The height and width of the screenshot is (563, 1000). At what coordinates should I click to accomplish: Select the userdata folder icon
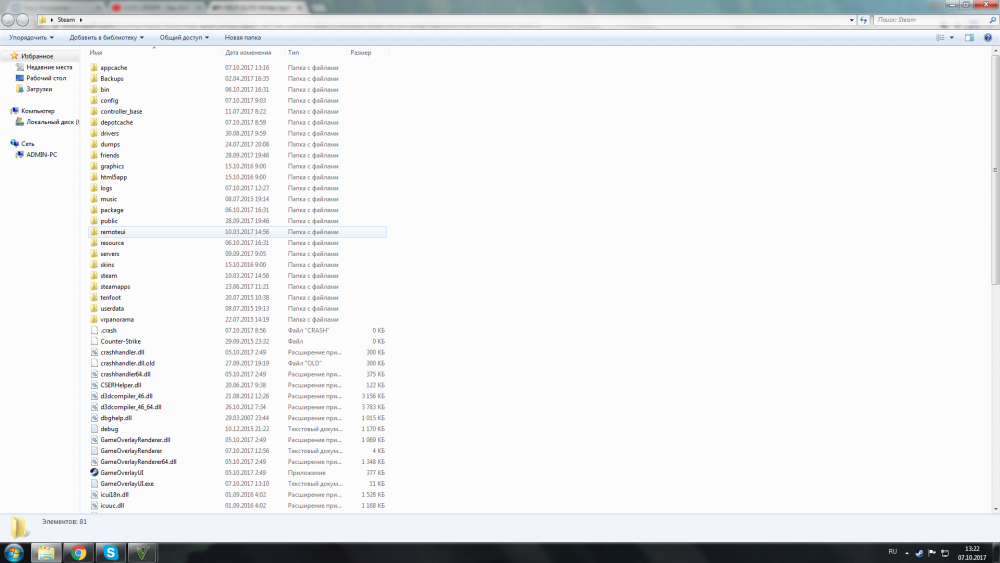click(94, 308)
